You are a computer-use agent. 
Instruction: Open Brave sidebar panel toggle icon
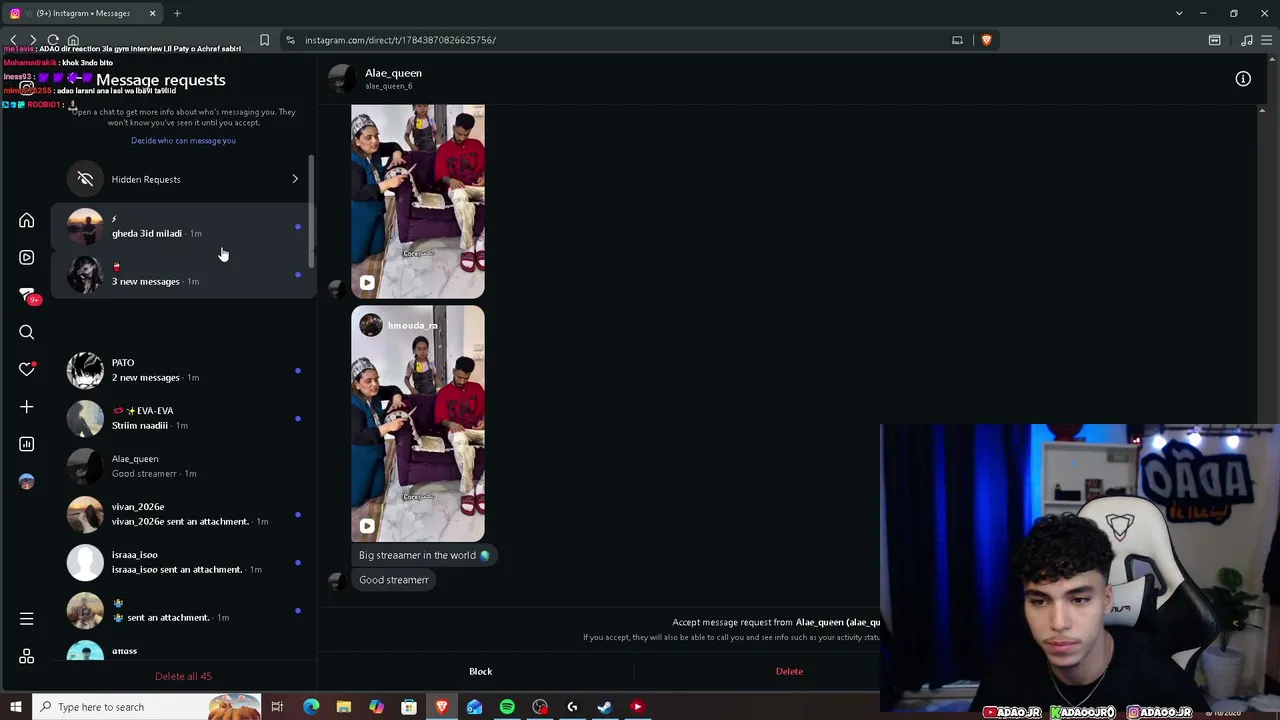pos(1214,40)
